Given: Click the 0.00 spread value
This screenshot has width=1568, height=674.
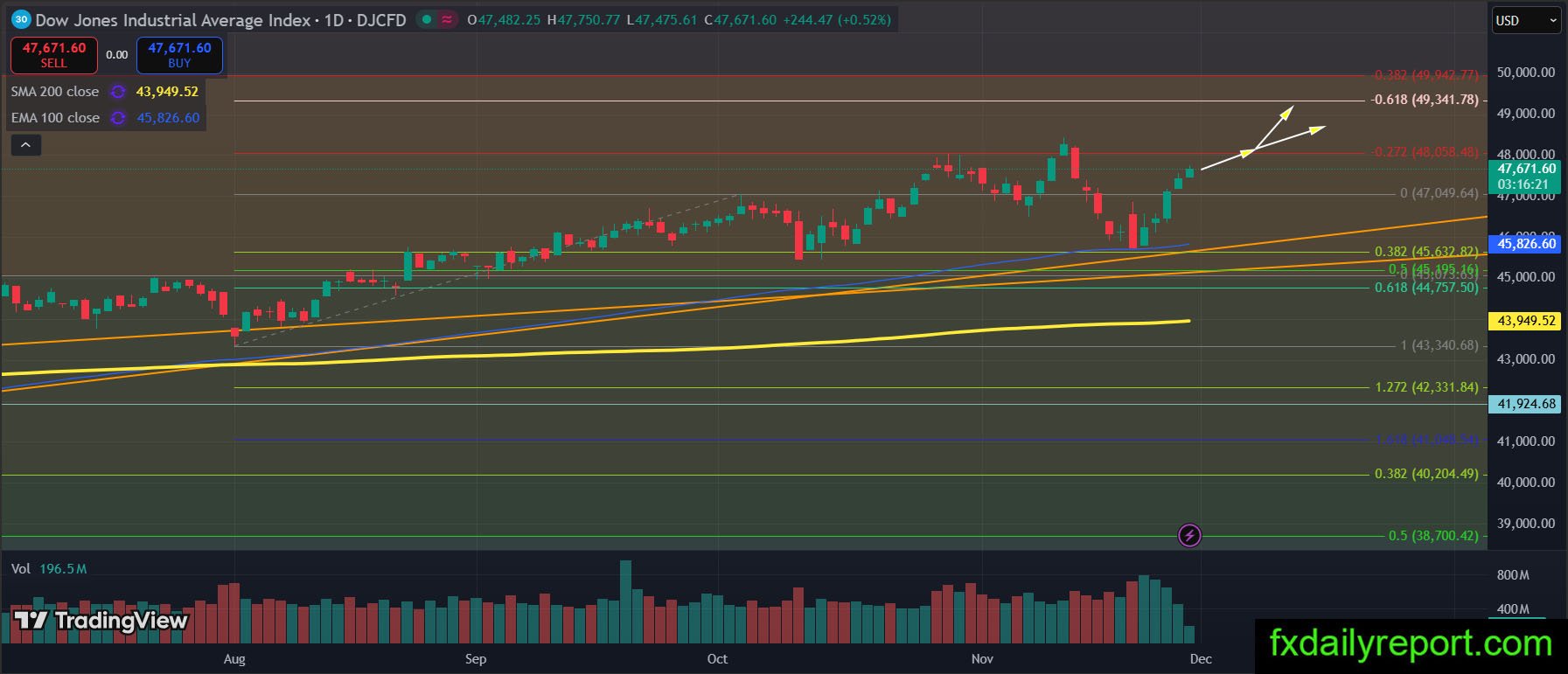Looking at the screenshot, I should [117, 54].
